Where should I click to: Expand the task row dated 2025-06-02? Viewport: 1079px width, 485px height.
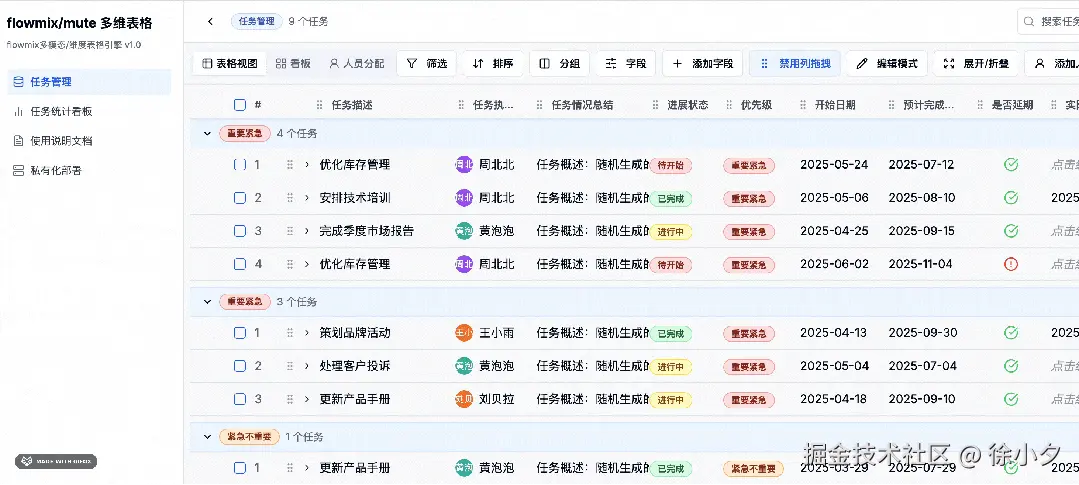[307, 264]
